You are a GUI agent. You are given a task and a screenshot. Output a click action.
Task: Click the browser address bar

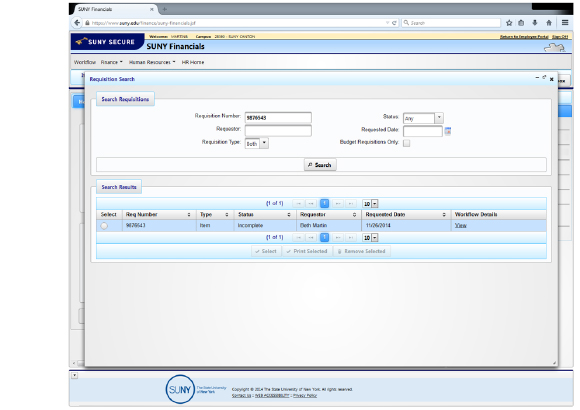[237, 23]
